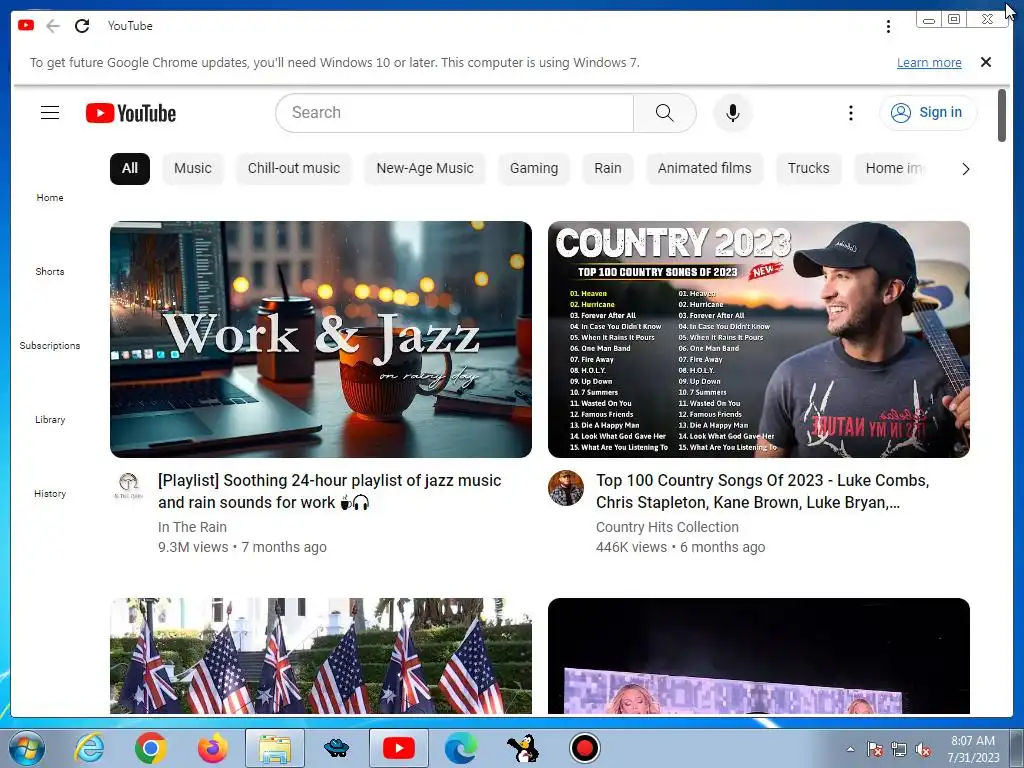Click the page vertical scrollbar thumb

click(1002, 115)
